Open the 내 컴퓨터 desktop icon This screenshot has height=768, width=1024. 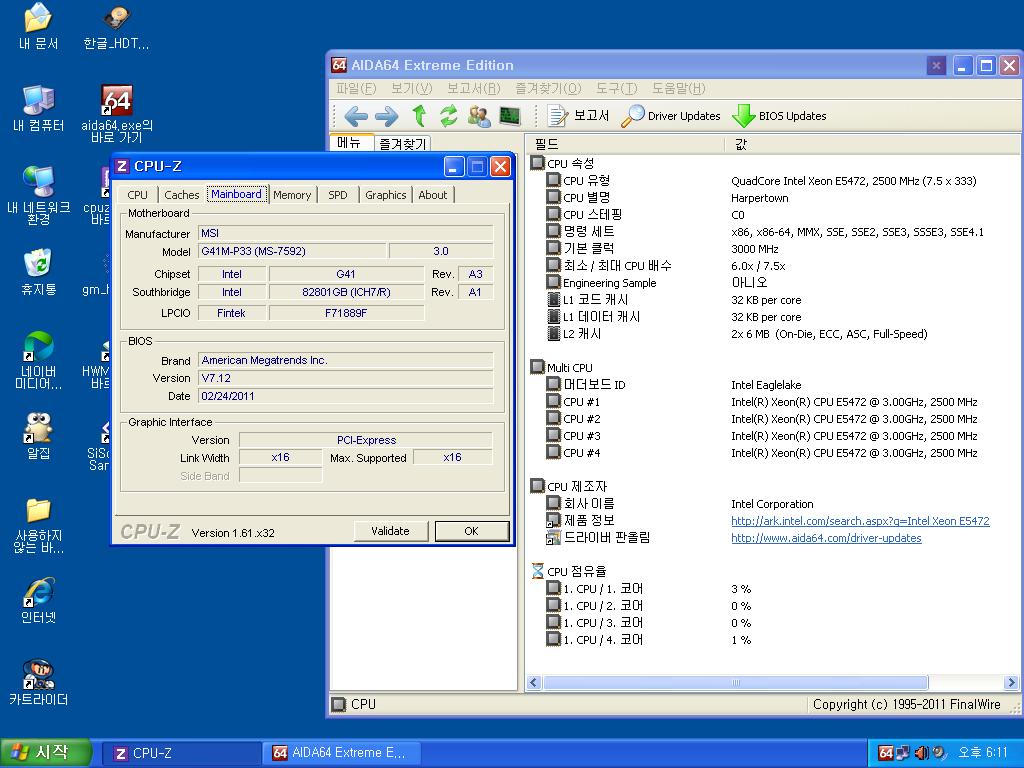click(x=39, y=108)
